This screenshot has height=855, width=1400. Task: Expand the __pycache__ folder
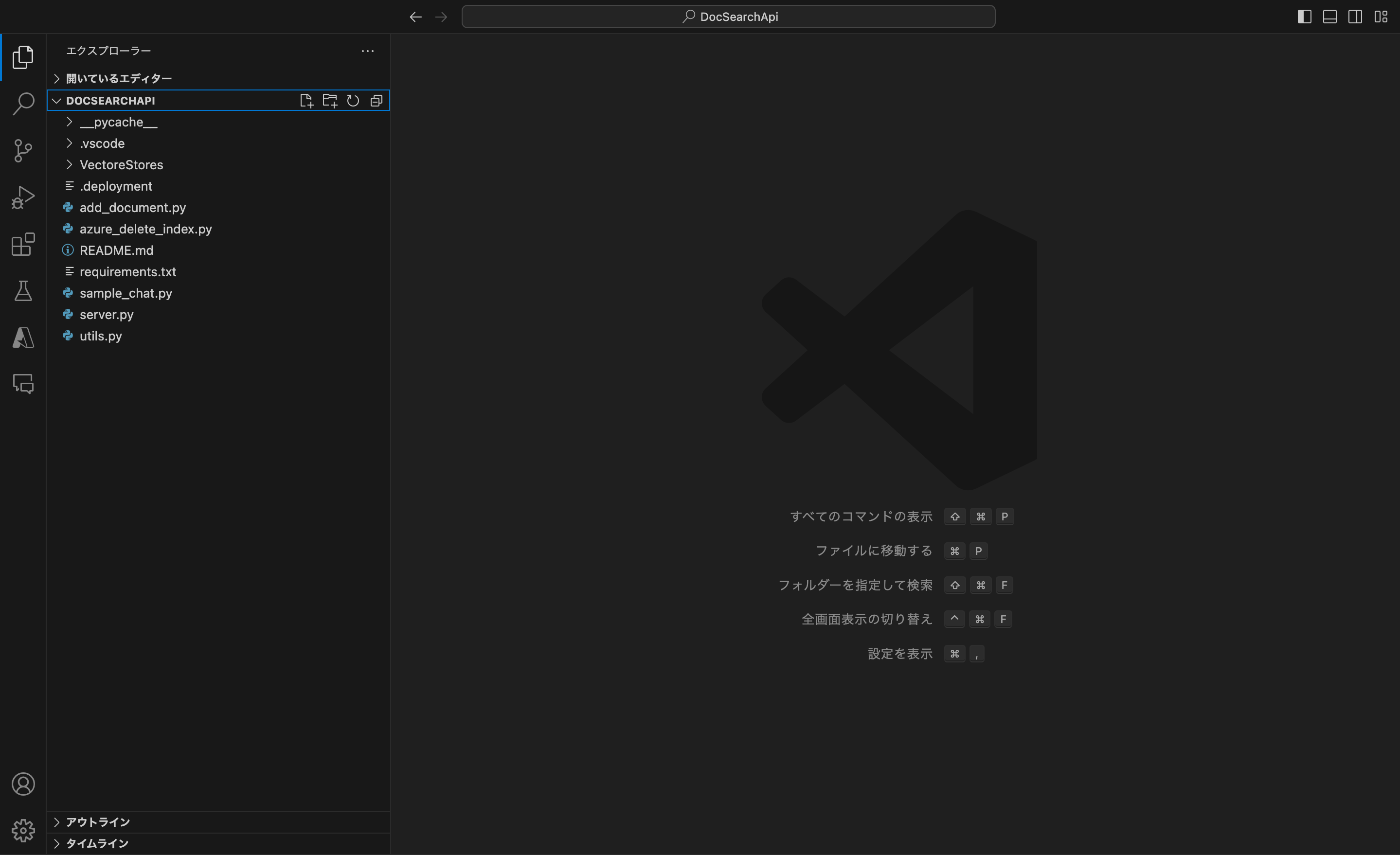click(218, 122)
